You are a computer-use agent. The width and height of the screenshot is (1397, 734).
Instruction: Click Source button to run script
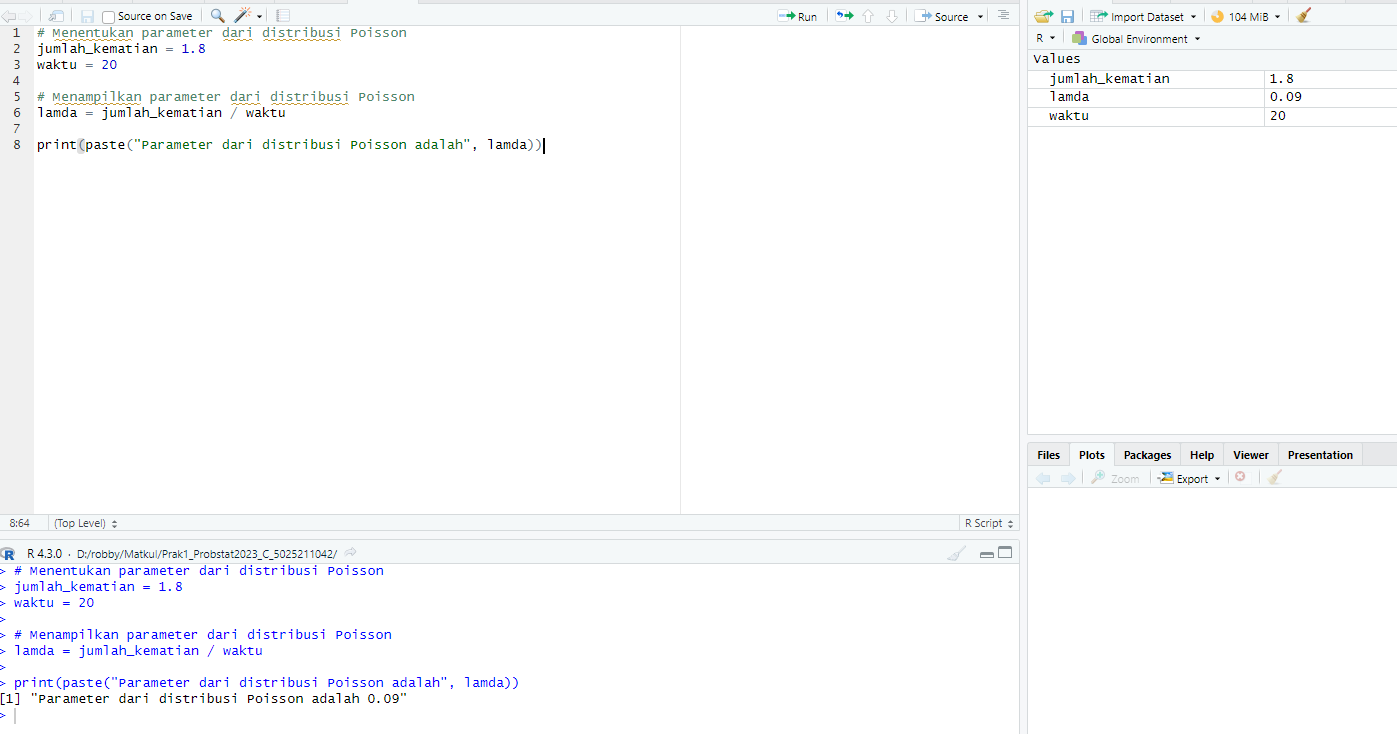(942, 16)
